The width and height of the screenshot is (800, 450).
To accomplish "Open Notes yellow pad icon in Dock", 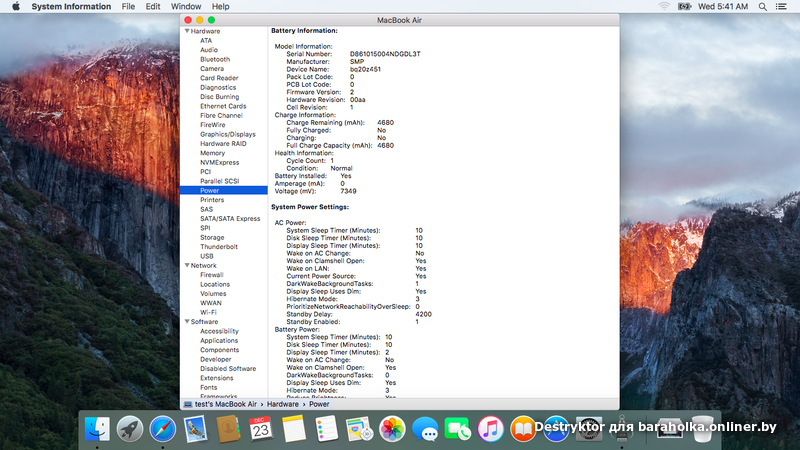I will [293, 429].
